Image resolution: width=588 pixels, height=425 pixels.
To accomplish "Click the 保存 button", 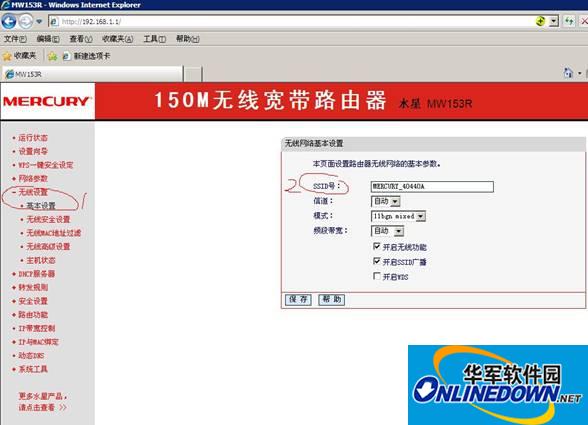I will click(x=298, y=299).
